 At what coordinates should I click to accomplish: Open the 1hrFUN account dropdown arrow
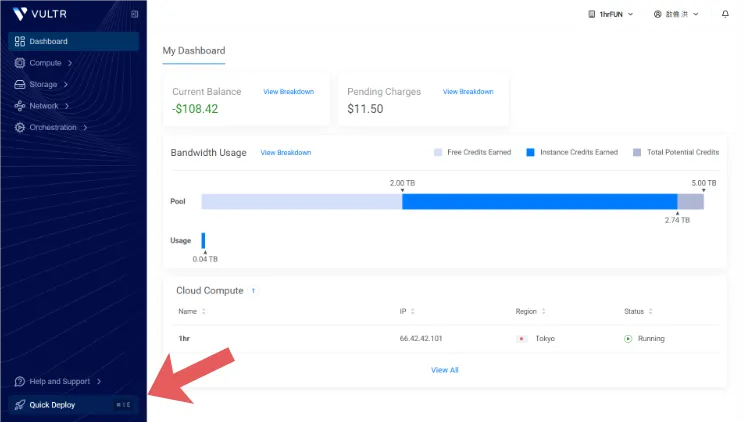pyautogui.click(x=630, y=14)
